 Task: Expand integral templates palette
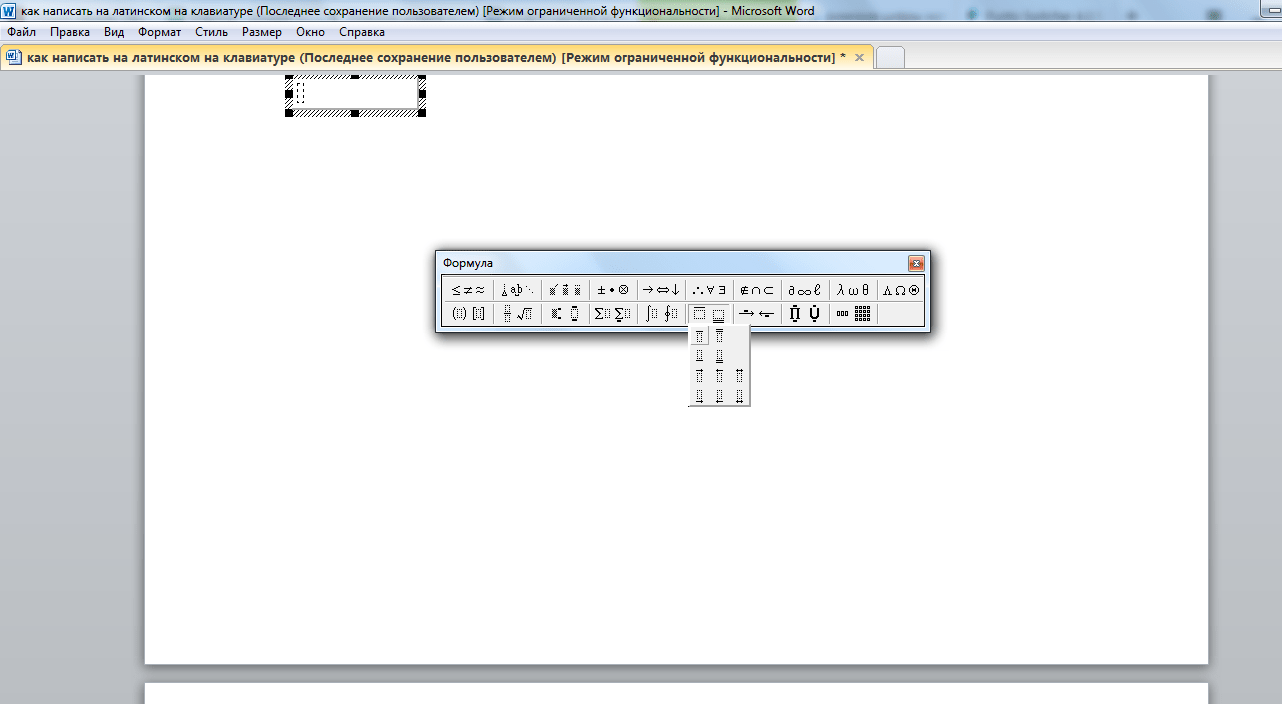click(660, 314)
